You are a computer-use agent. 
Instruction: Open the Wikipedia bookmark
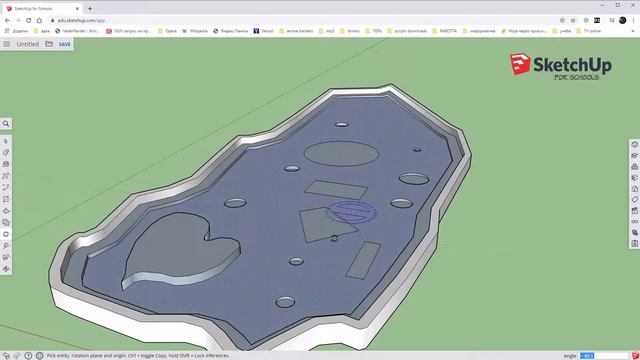(194, 31)
